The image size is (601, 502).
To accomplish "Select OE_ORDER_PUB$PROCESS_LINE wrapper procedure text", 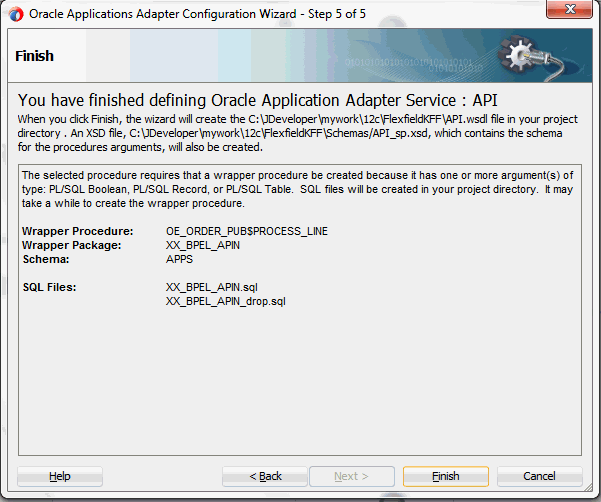I will click(x=247, y=231).
